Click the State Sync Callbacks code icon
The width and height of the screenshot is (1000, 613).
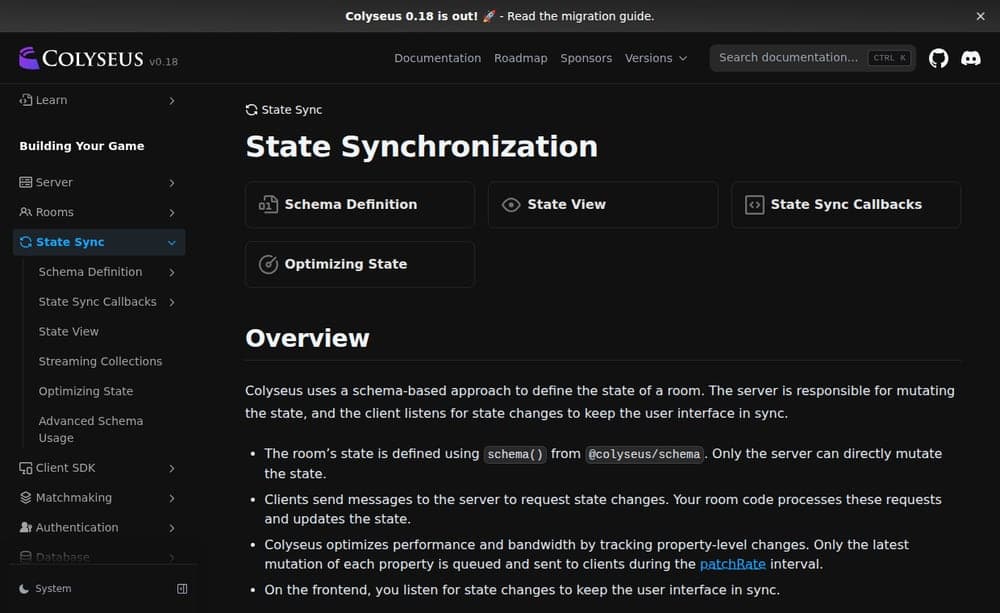click(x=754, y=205)
